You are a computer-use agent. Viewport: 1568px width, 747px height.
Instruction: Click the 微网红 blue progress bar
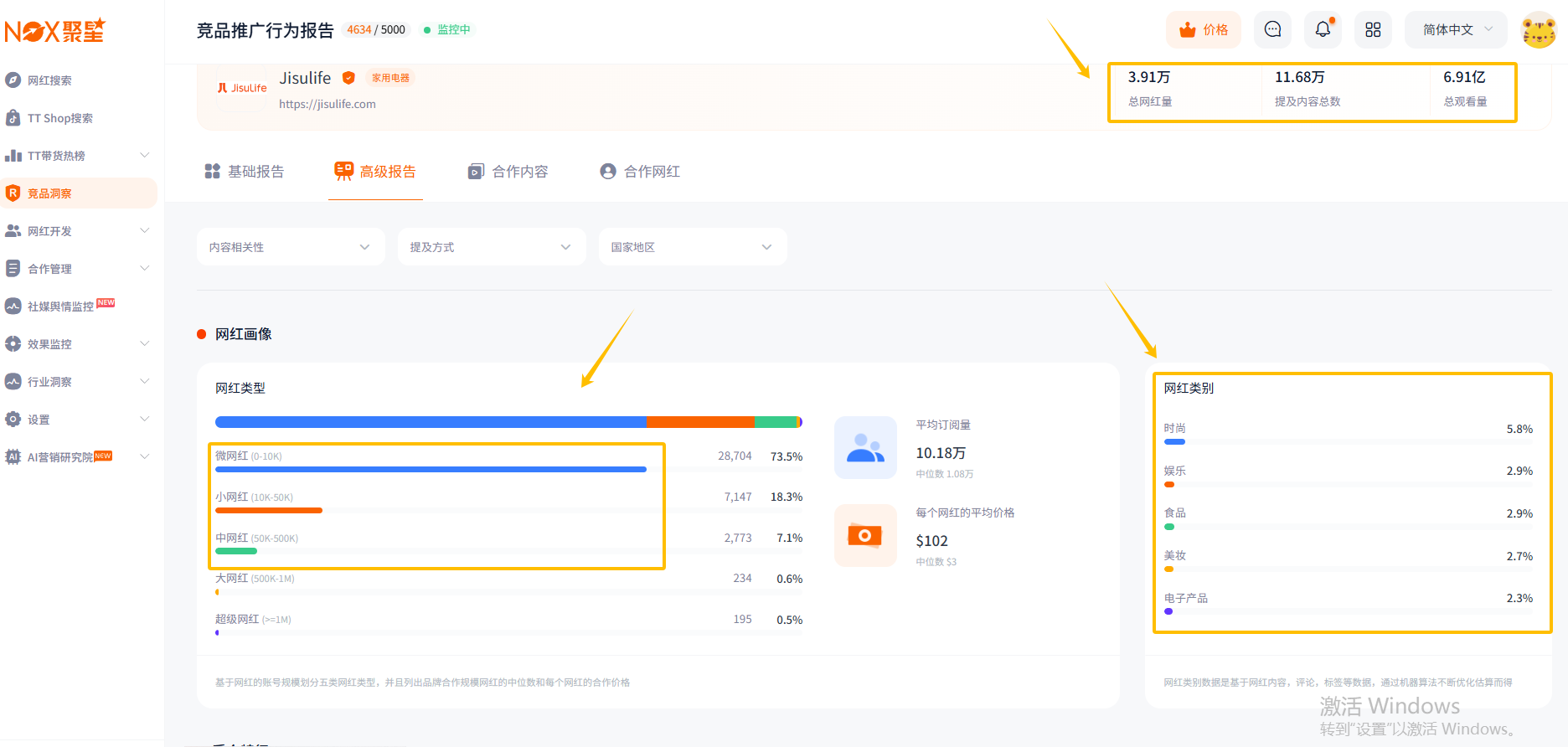tap(431, 470)
